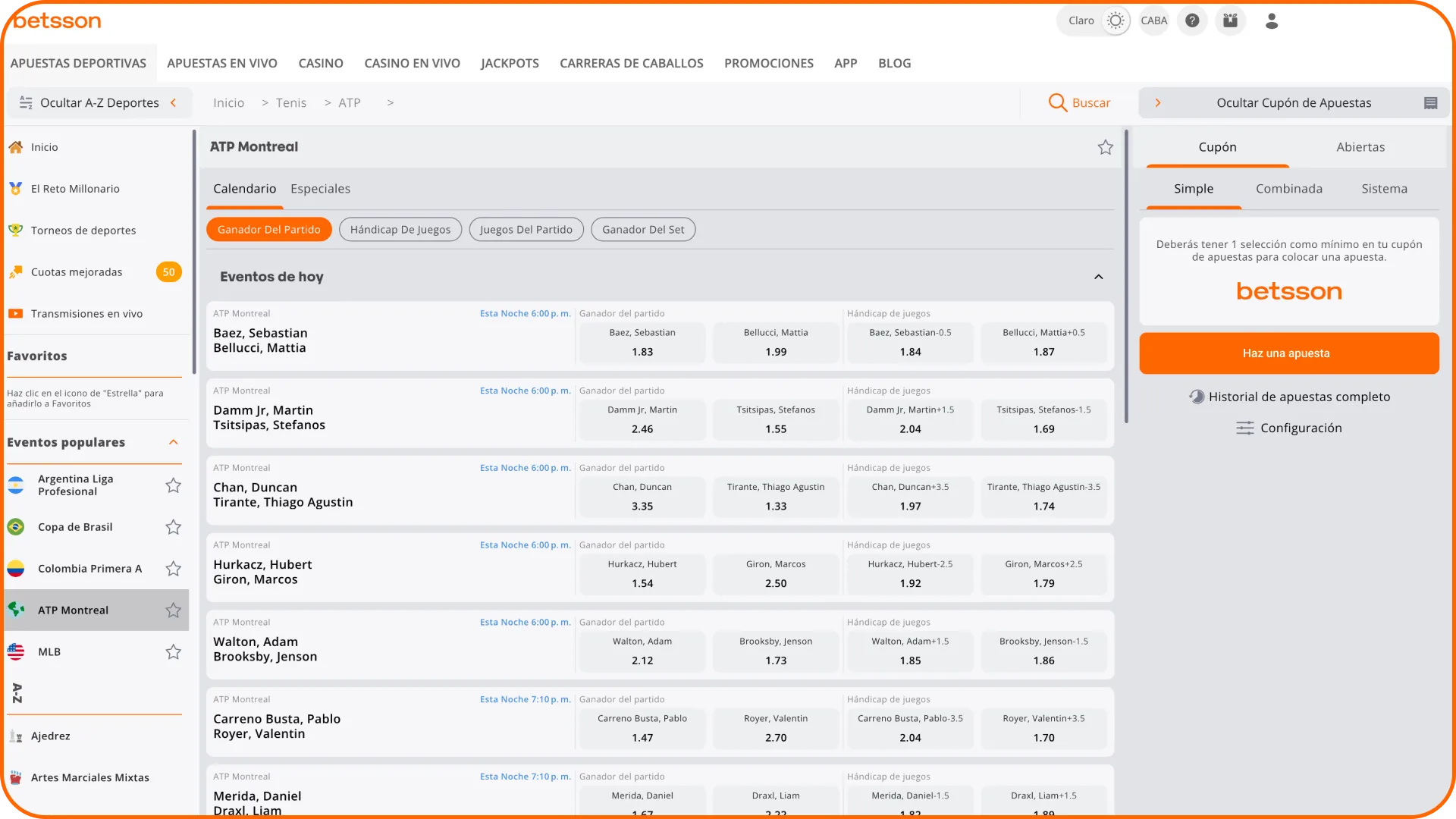Screen dimensions: 1456x819
Task: Select Combinada bet type tab
Action: pos(1289,189)
